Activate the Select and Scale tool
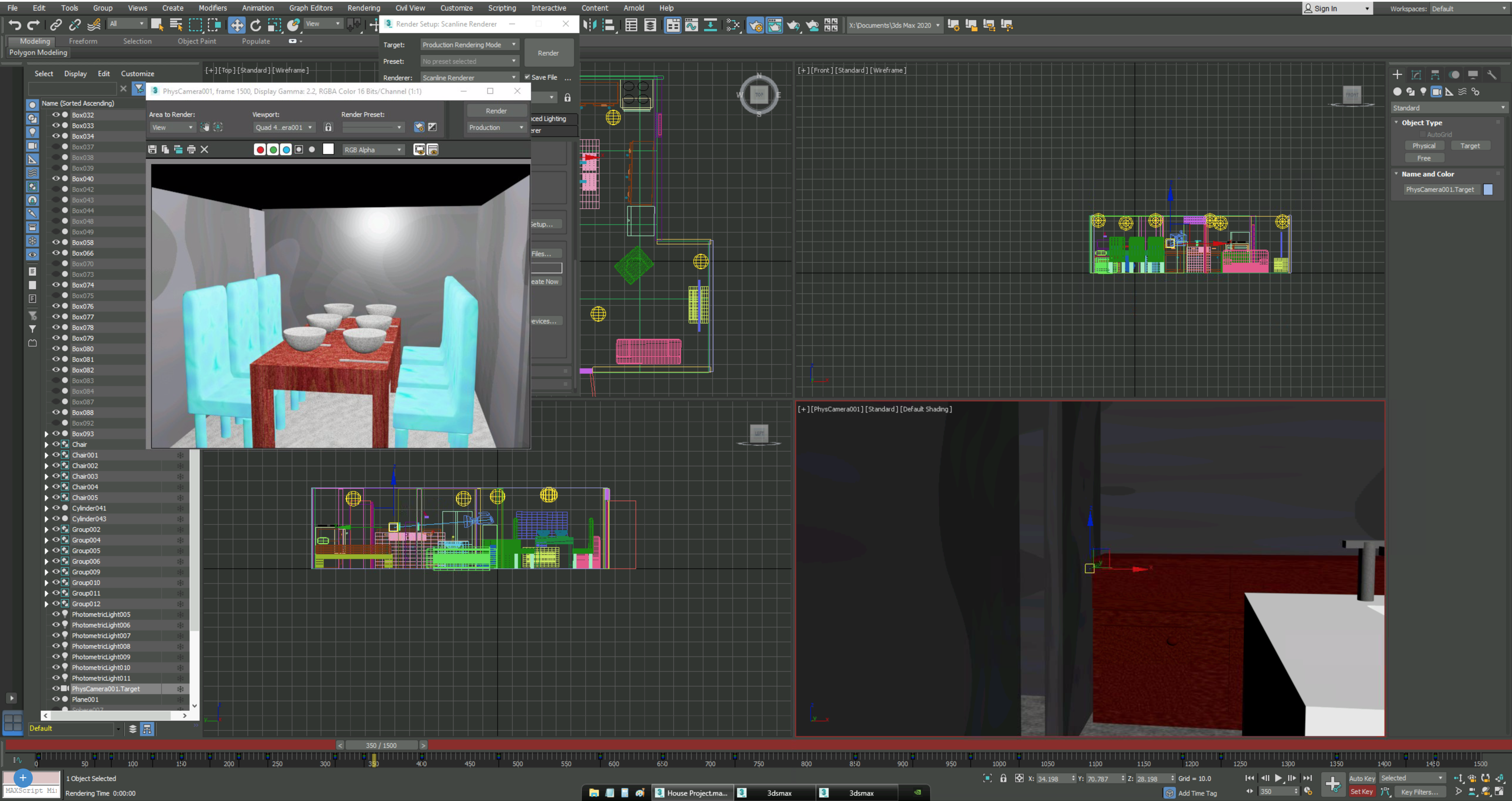The width and height of the screenshot is (1512, 801). (x=274, y=25)
